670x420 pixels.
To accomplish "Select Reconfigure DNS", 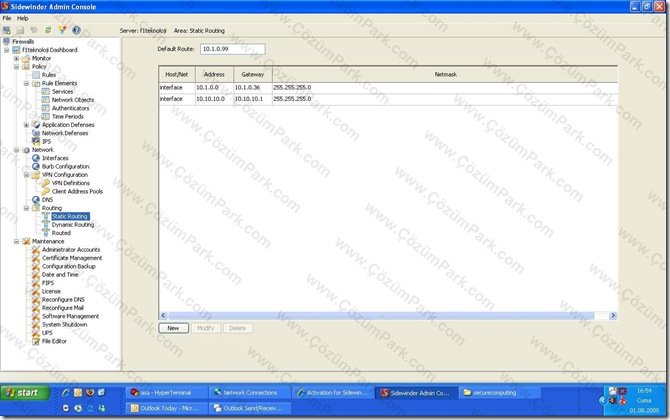I will tap(63, 300).
